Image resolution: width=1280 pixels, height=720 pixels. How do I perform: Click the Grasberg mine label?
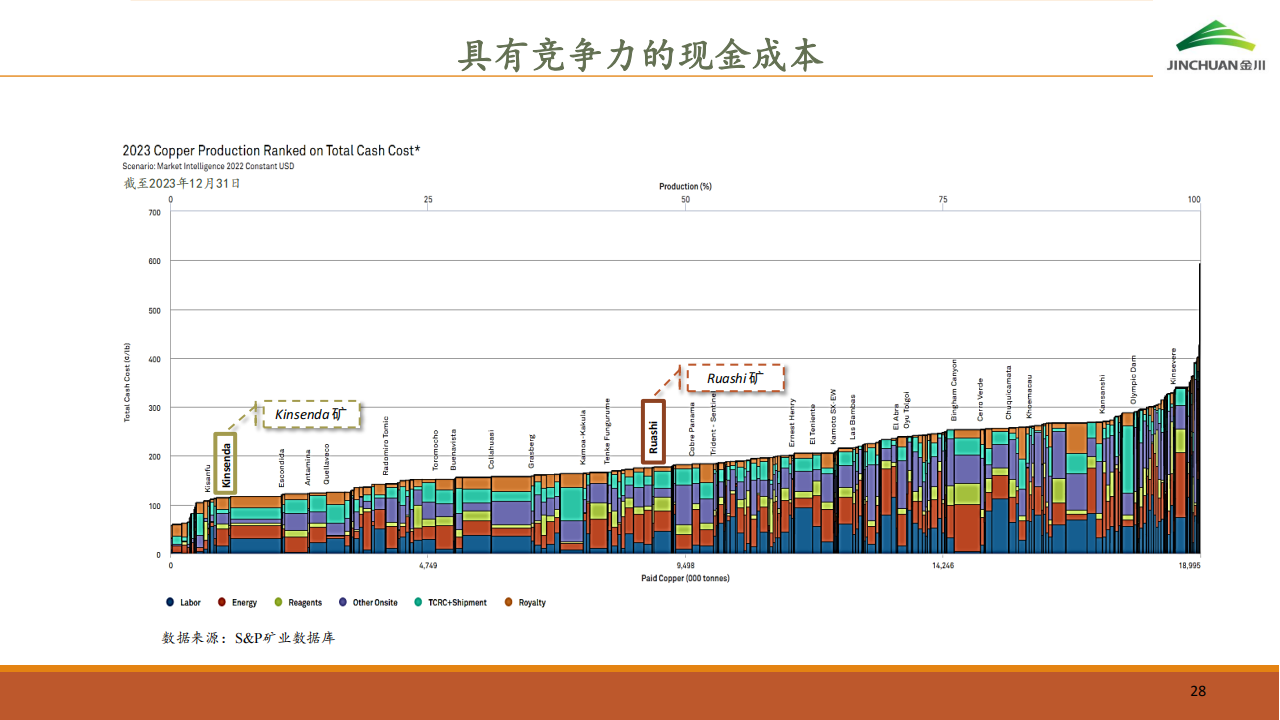tap(532, 451)
